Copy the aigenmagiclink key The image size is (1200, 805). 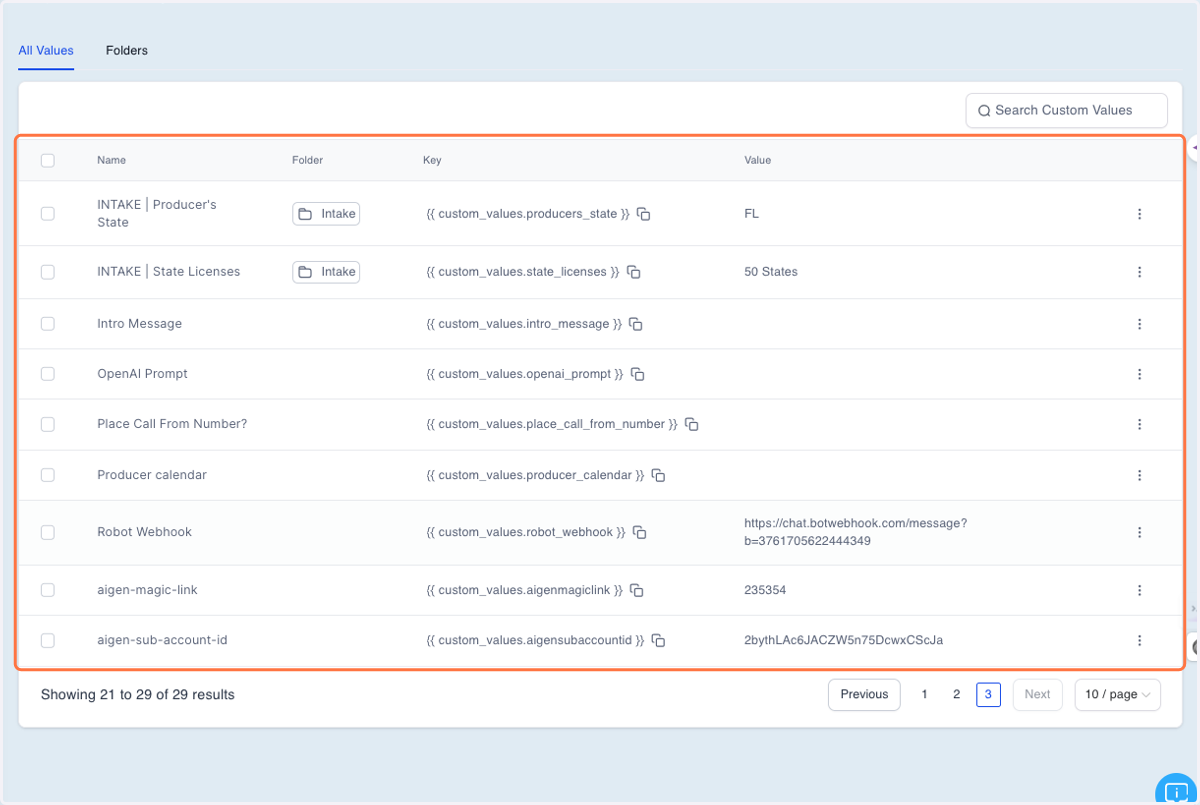pos(636,590)
